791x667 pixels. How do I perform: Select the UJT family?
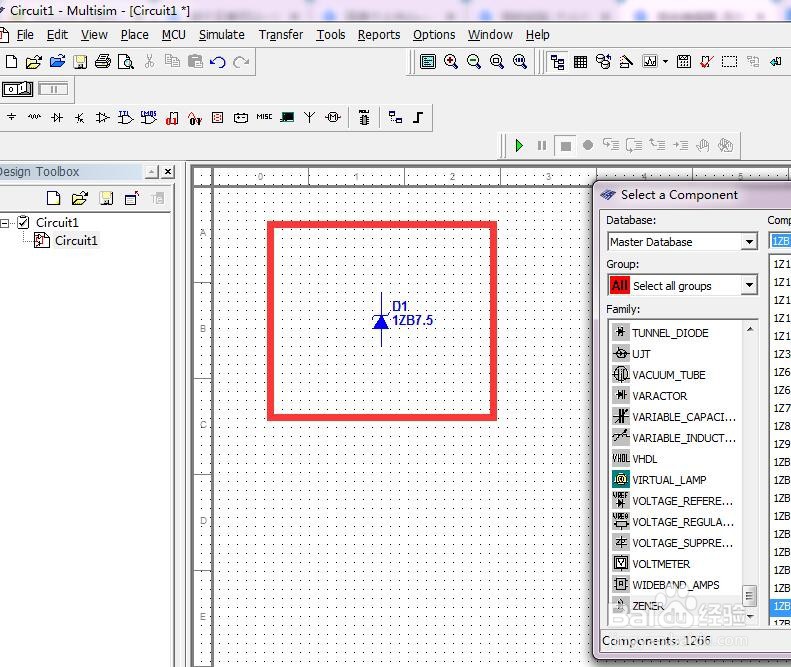[x=641, y=354]
